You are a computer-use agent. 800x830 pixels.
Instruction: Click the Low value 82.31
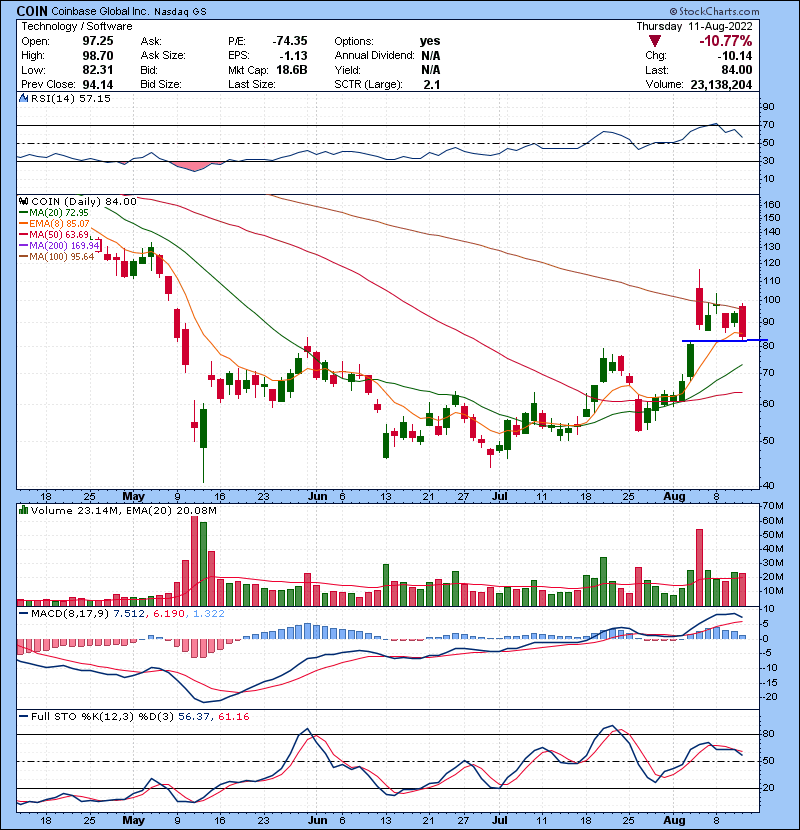pos(98,70)
